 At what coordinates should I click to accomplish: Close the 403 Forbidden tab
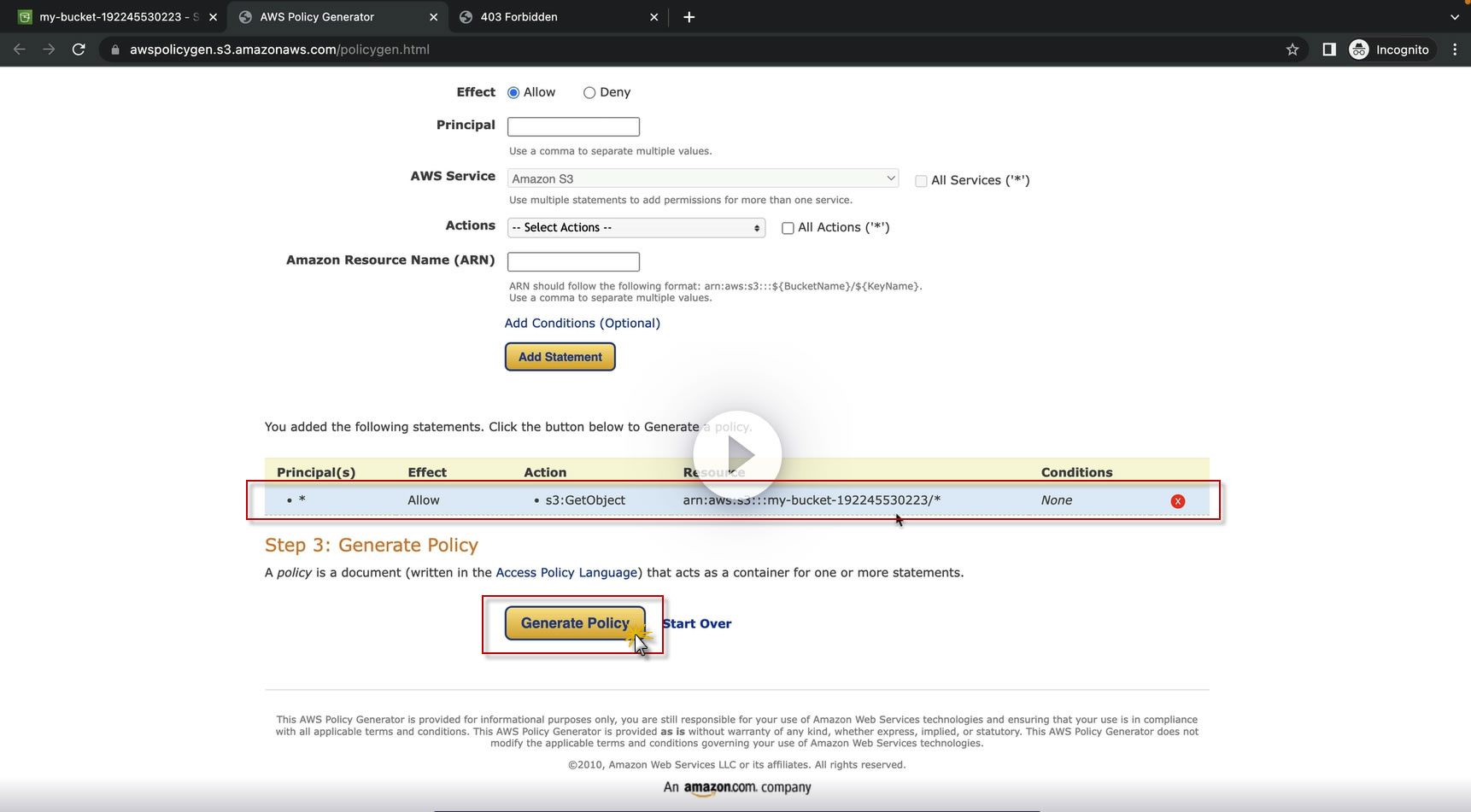653,17
